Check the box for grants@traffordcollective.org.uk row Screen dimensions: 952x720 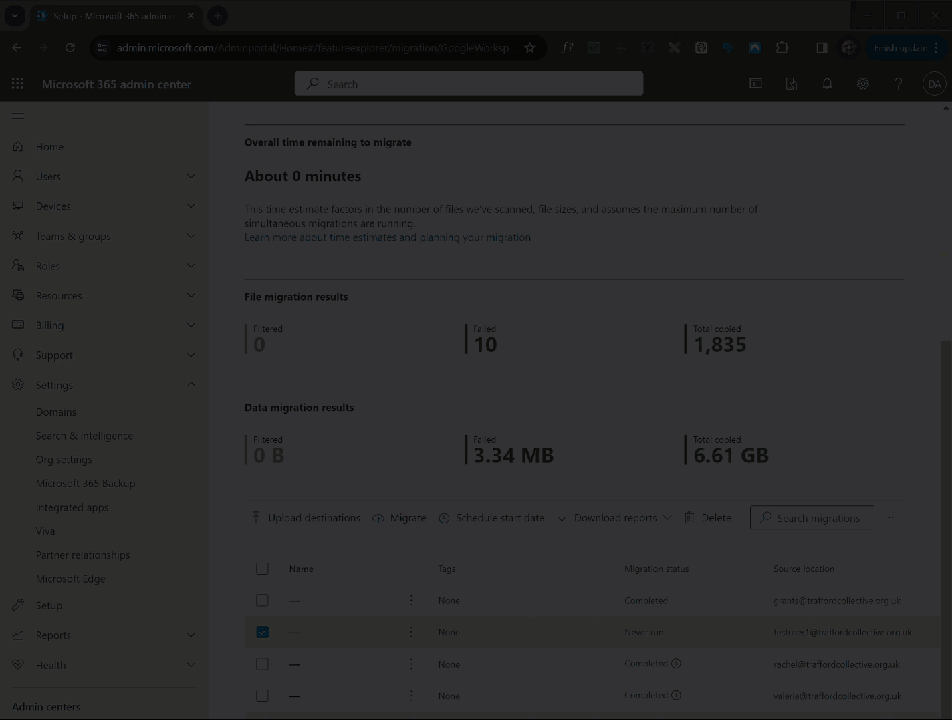[x=262, y=600]
